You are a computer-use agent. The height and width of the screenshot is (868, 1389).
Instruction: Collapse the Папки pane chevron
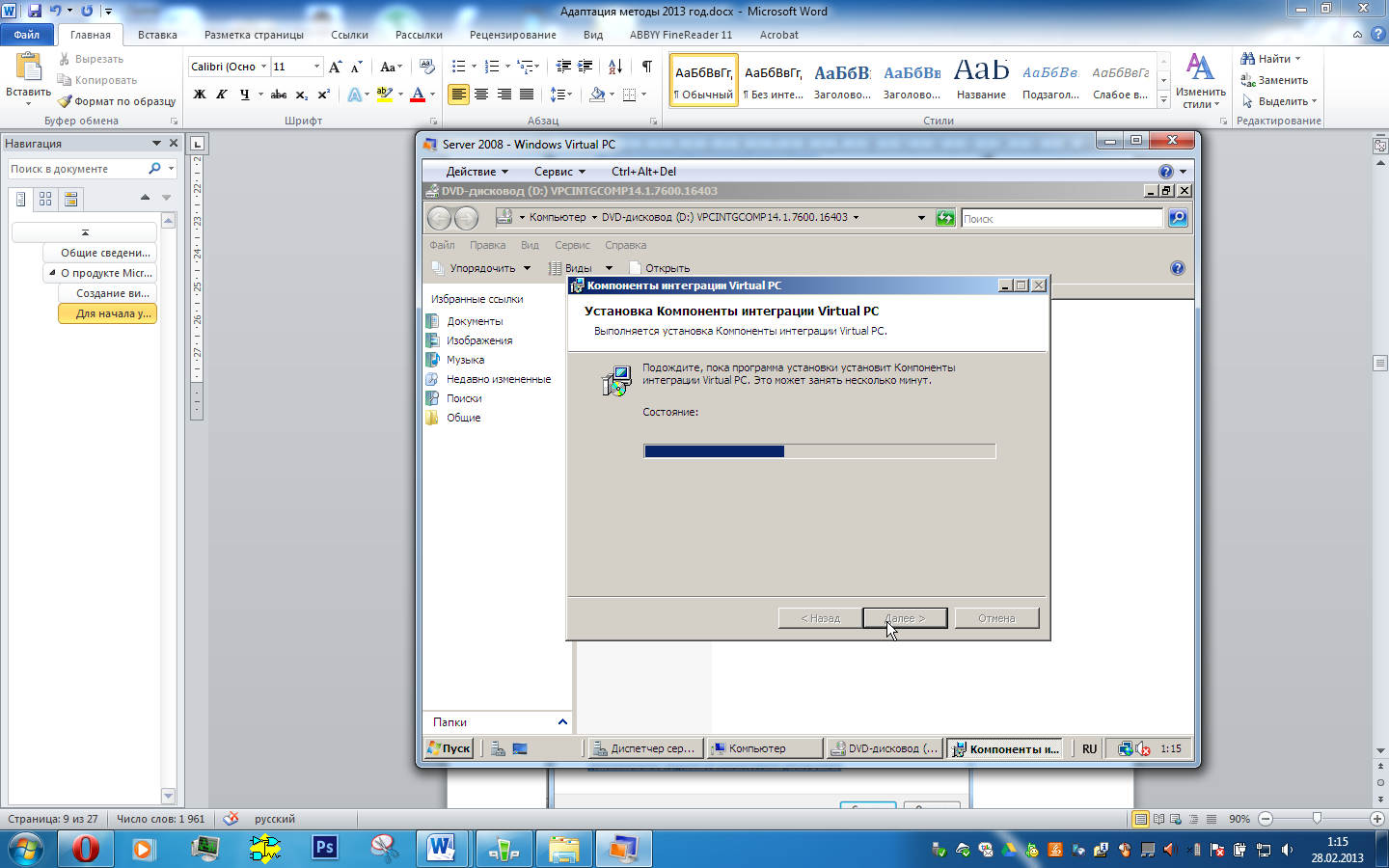(562, 721)
